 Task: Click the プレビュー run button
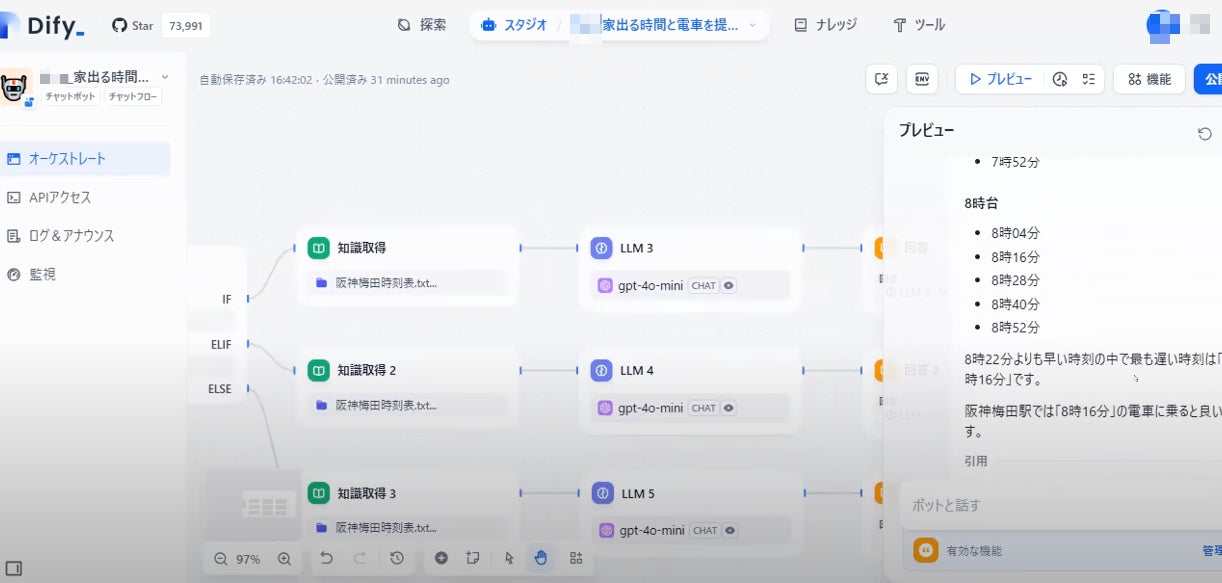[1001, 79]
